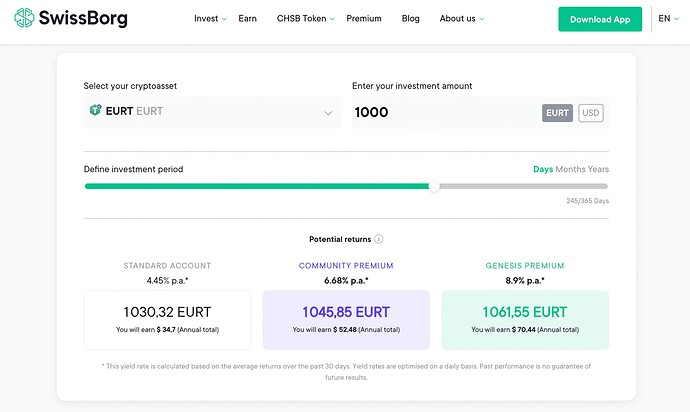Click the 245/365 Days label
Screen dimensions: 690x412
click(x=587, y=201)
